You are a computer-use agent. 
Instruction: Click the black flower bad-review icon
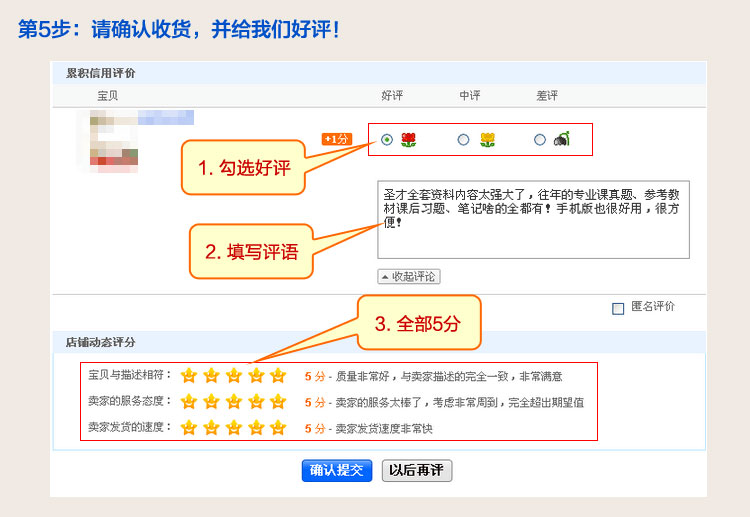click(562, 139)
